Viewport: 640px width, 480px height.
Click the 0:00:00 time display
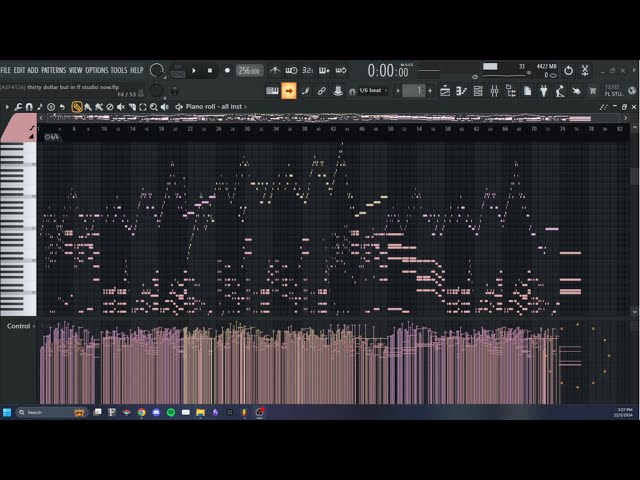pyautogui.click(x=388, y=71)
